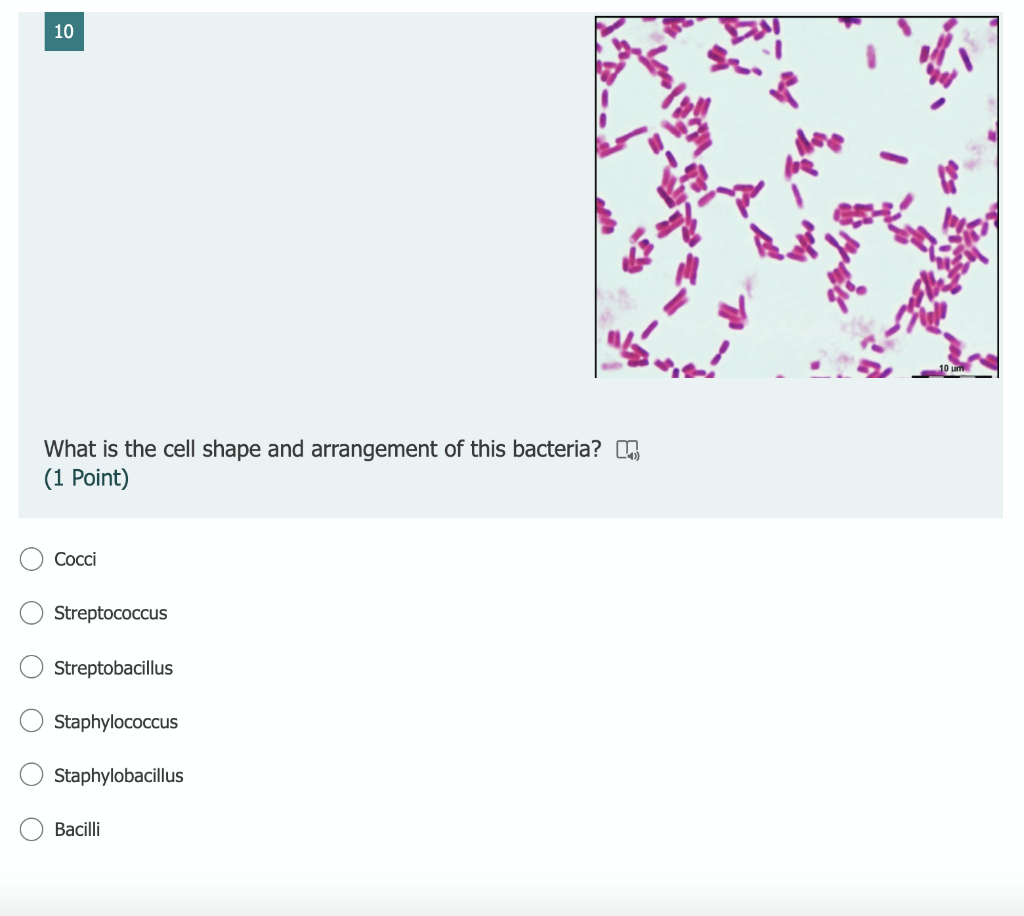
Task: Select the Streptococcus radio button
Action: [31, 613]
